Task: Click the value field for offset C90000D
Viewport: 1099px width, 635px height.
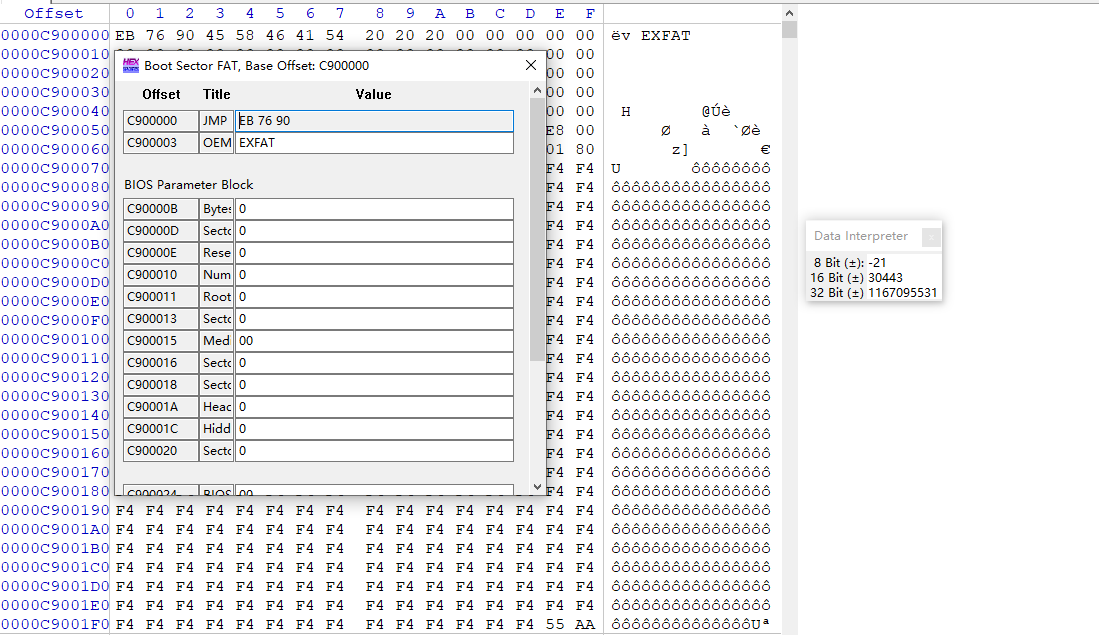Action: pyautogui.click(x=374, y=231)
